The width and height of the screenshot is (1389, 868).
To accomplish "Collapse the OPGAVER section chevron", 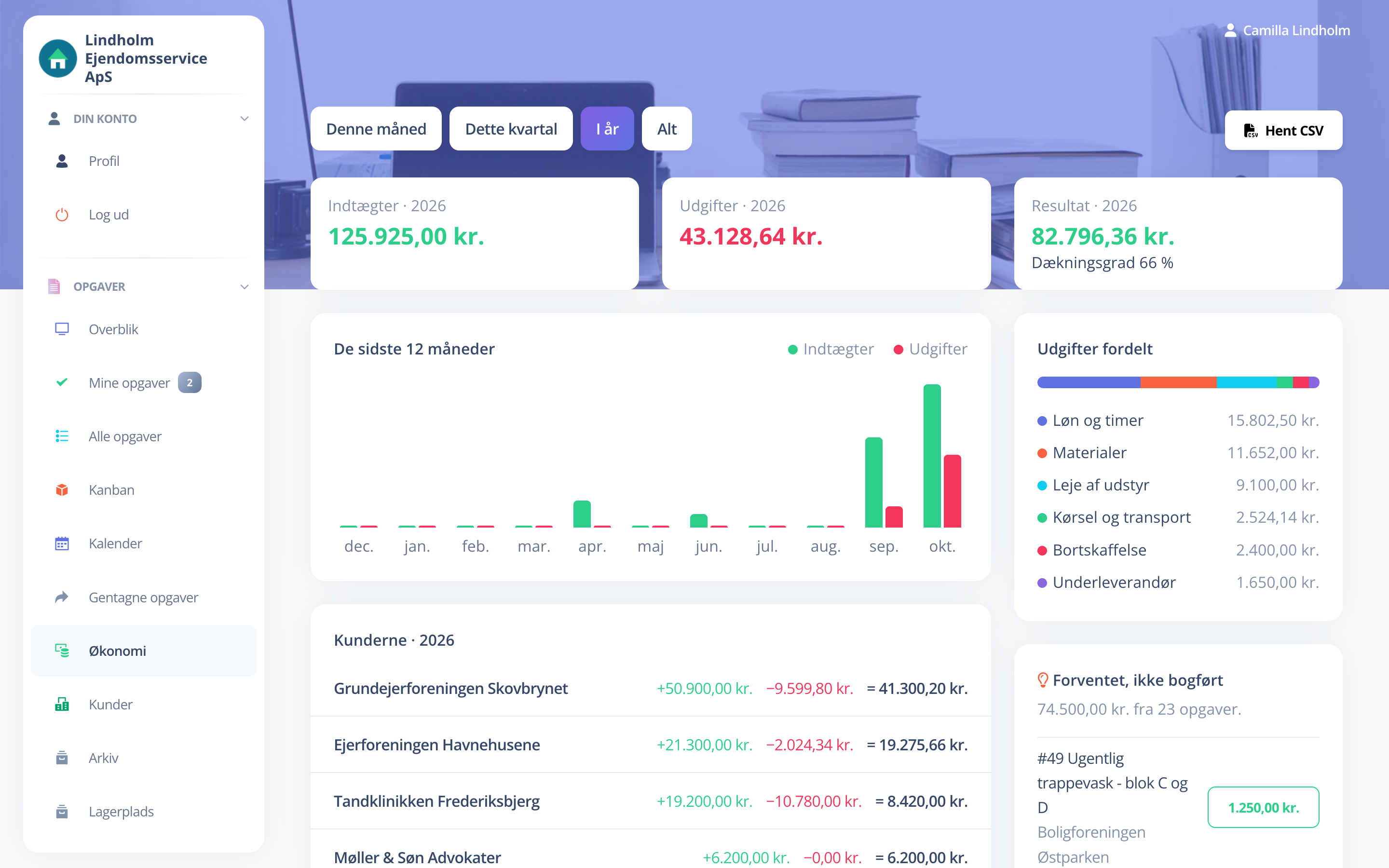I will (x=245, y=286).
